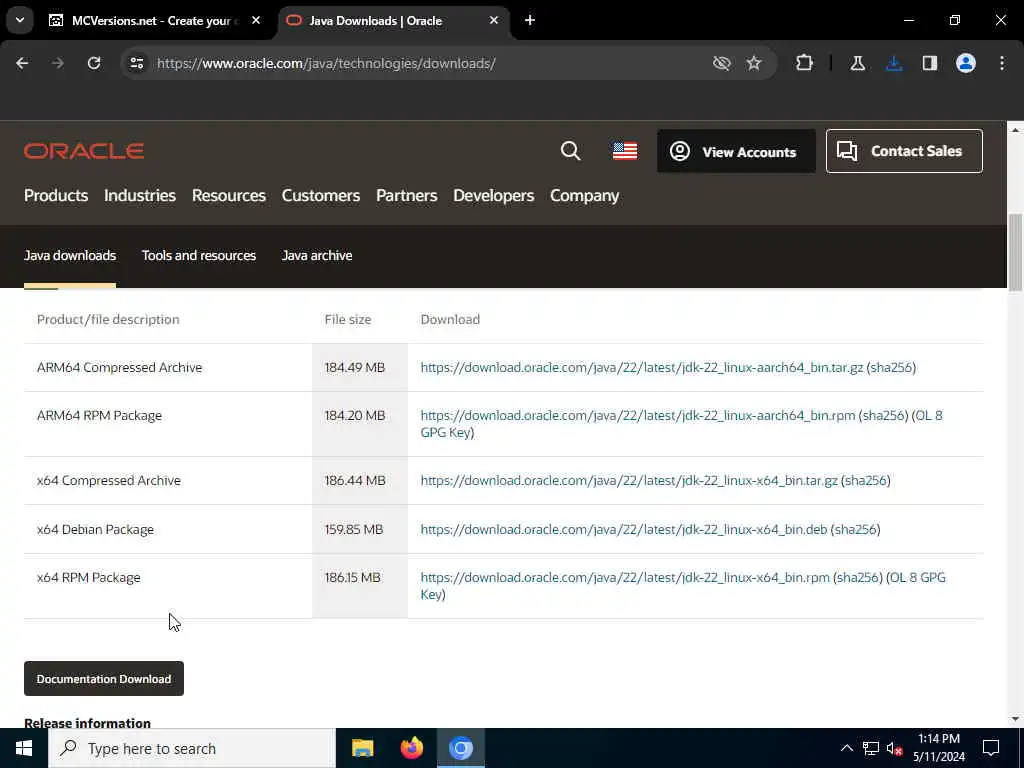Open OL 8 GPG Key for ARM64 RPM
This screenshot has width=1024, height=768.
[928, 415]
